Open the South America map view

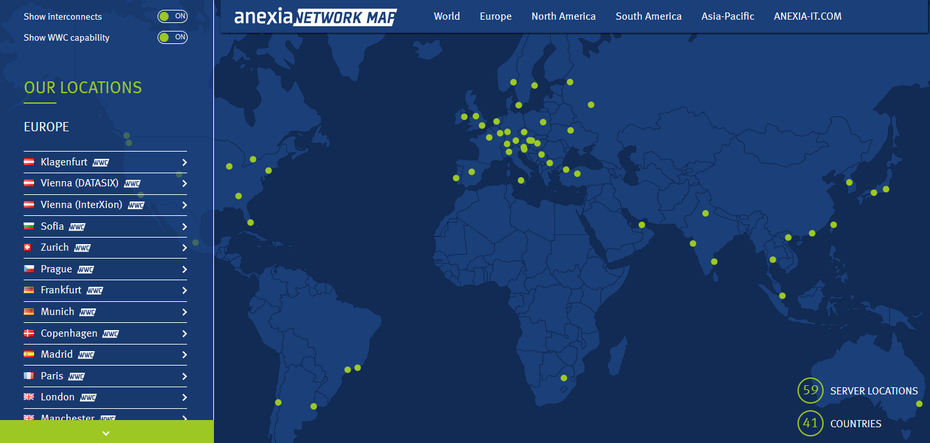pyautogui.click(x=648, y=17)
